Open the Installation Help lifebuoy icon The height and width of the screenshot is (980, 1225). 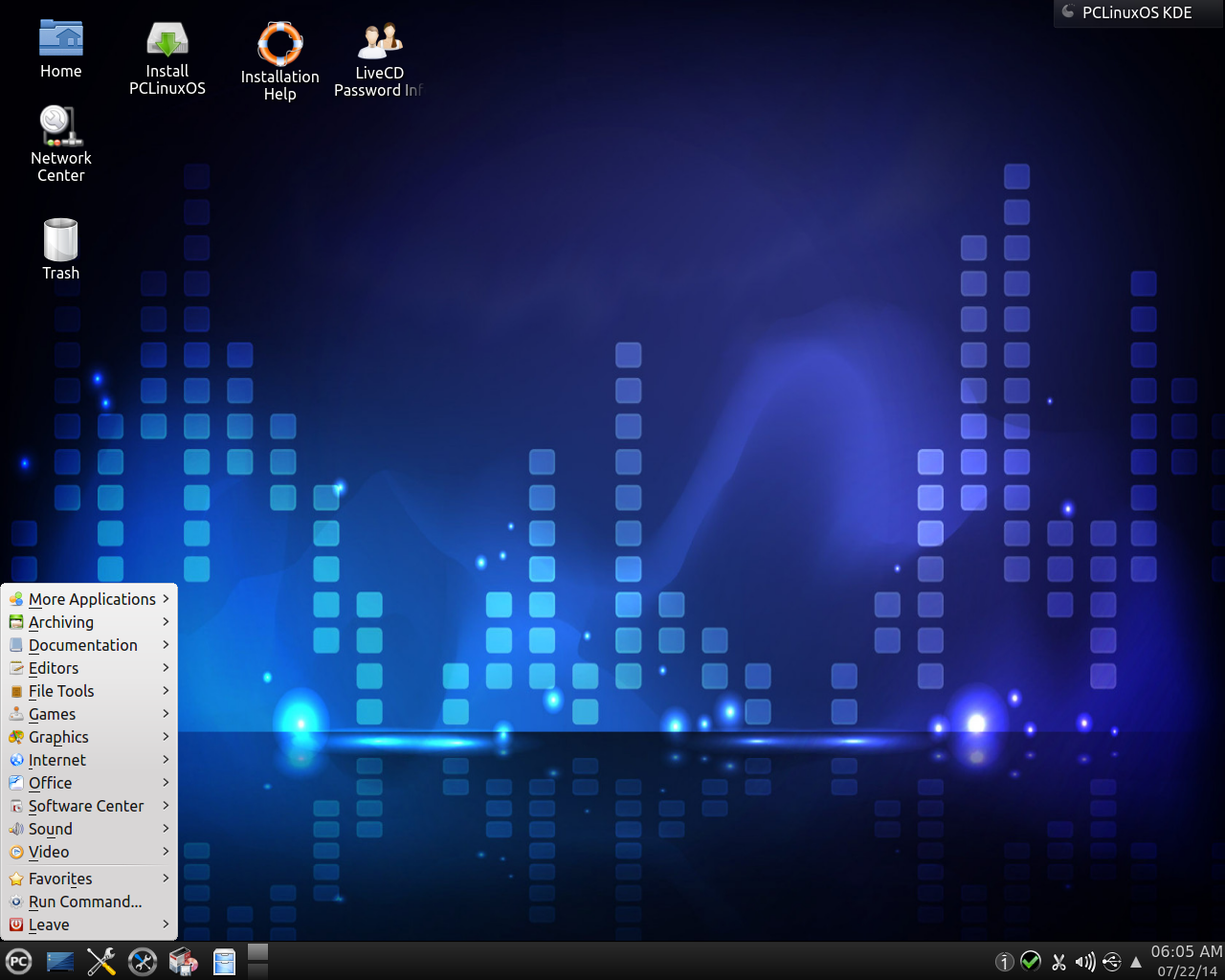[x=279, y=61]
